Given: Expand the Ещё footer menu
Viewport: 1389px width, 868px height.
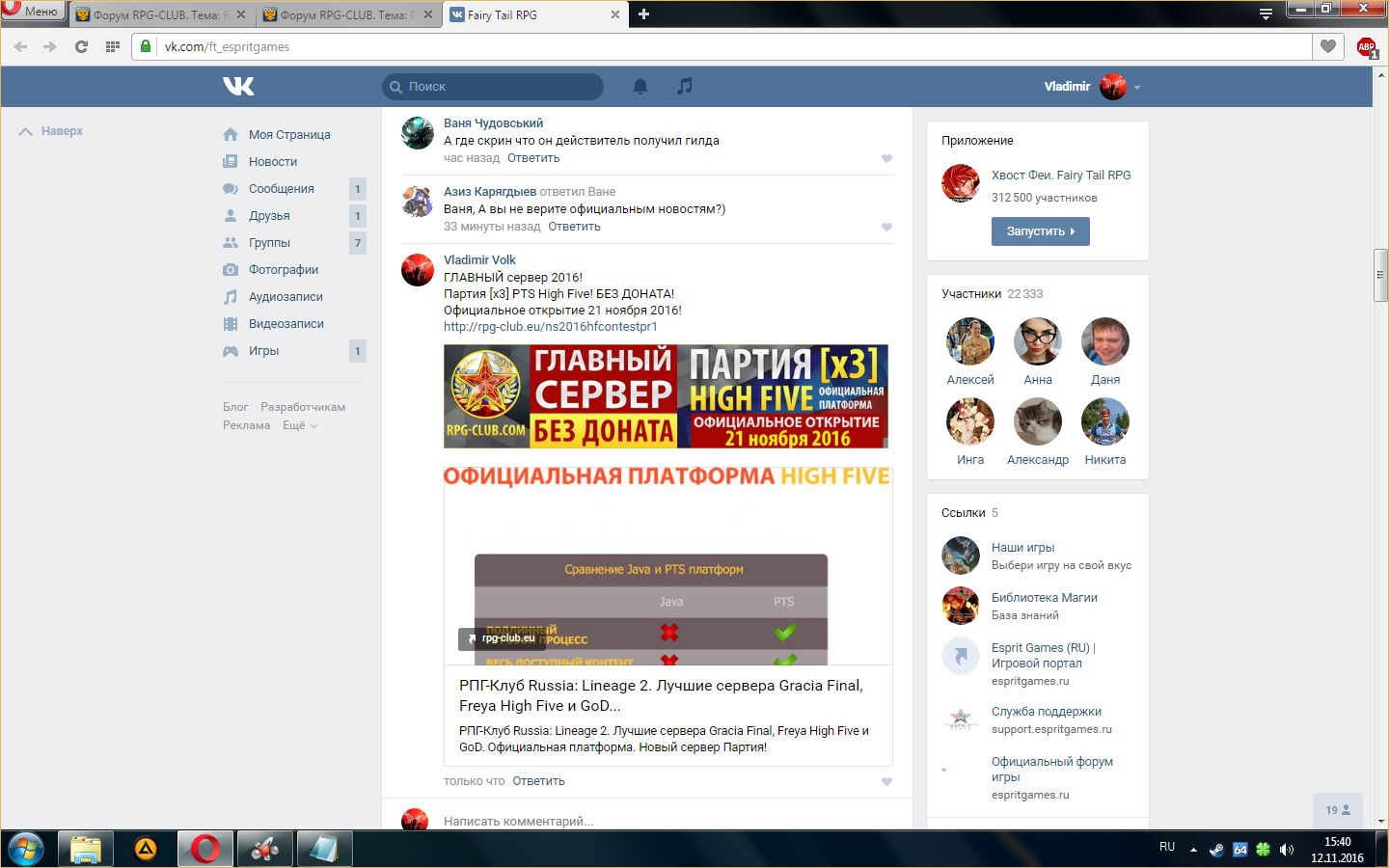Looking at the screenshot, I should (299, 425).
